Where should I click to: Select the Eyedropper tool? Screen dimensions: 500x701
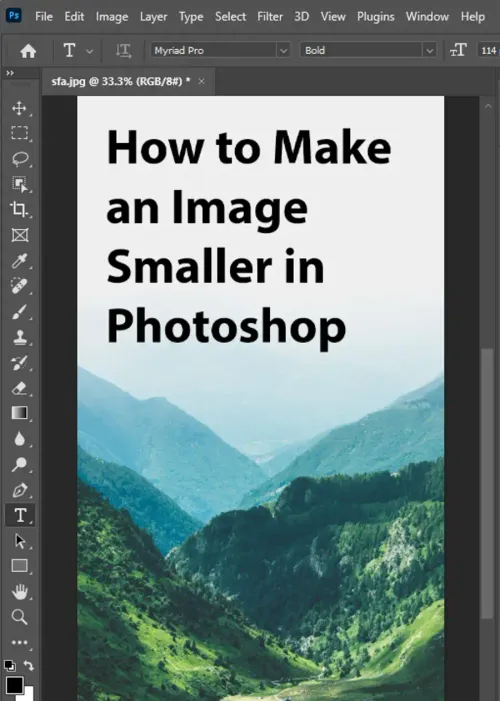tap(19, 261)
